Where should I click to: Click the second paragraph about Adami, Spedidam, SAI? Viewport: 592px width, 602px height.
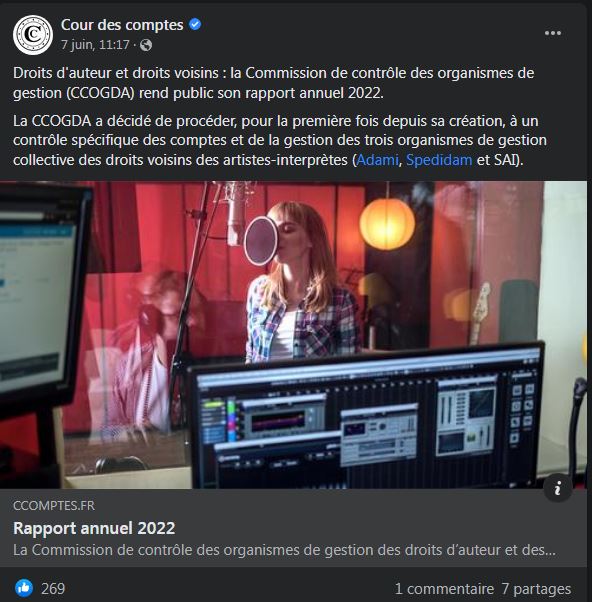pyautogui.click(x=279, y=141)
